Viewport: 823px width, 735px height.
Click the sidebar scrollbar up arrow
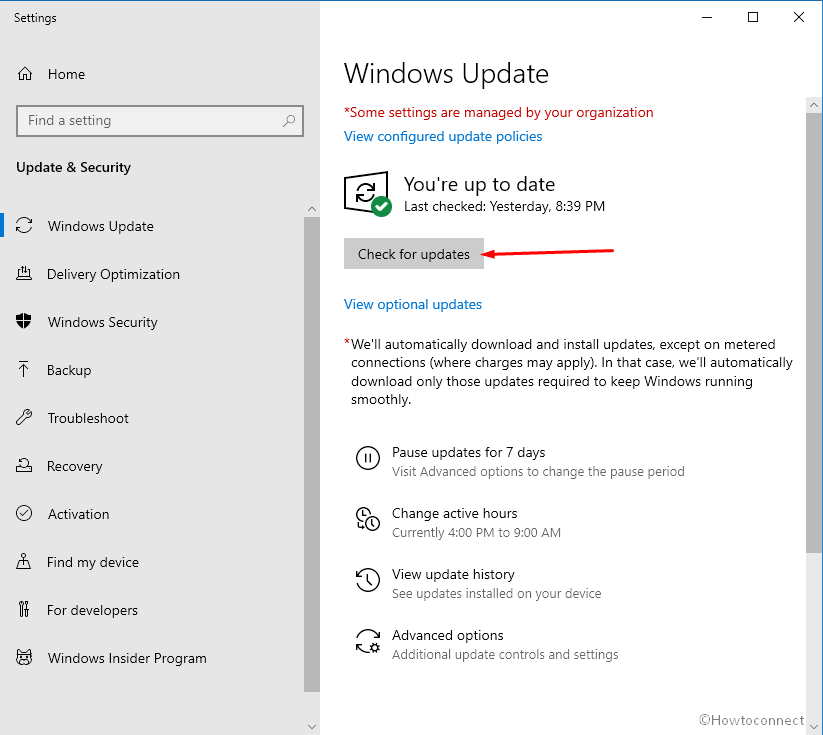pos(312,209)
